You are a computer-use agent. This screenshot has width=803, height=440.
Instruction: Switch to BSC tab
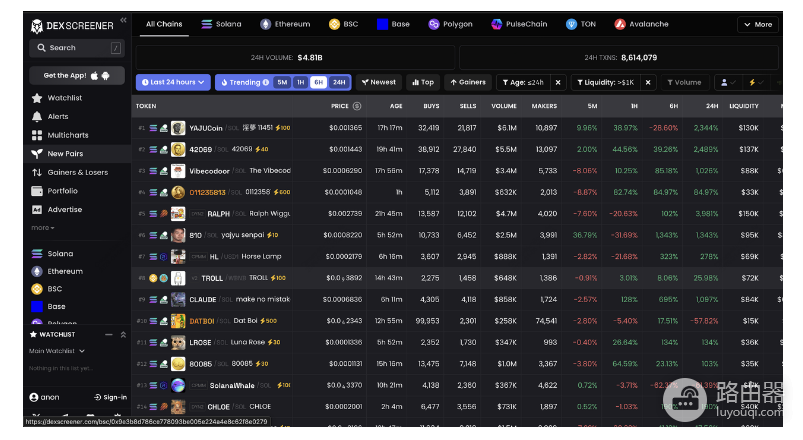(x=343, y=24)
